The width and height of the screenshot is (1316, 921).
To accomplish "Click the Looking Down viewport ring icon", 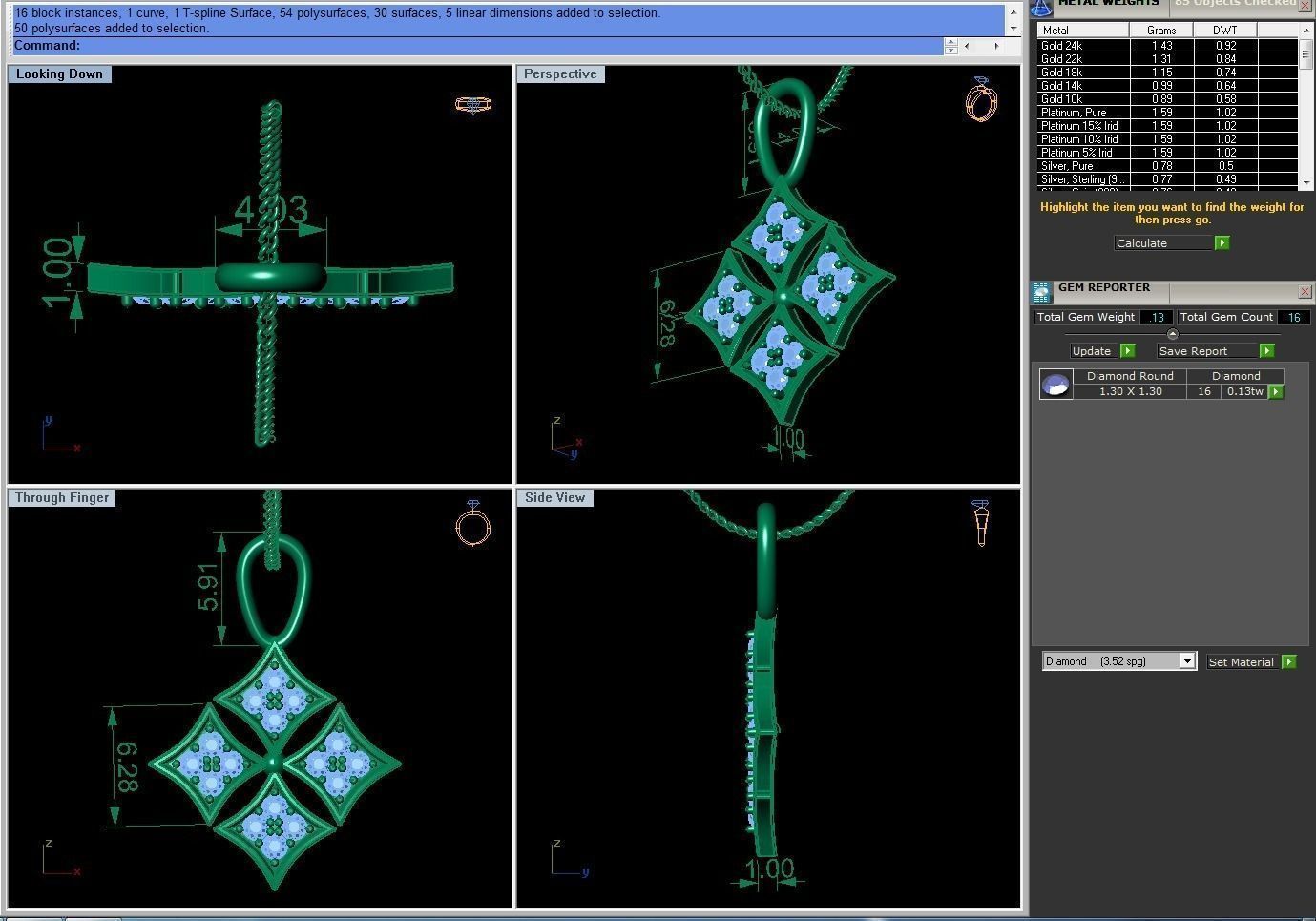I will pyautogui.click(x=472, y=104).
